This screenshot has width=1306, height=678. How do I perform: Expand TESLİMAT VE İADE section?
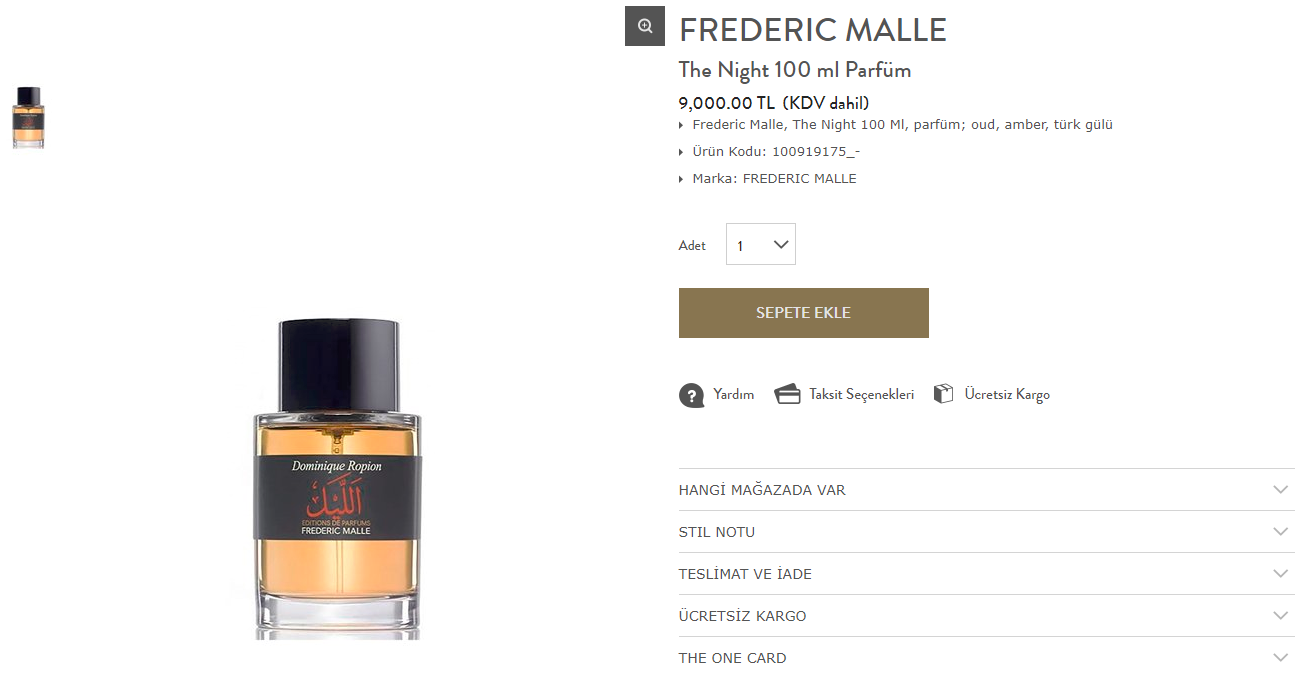pyautogui.click(x=986, y=574)
